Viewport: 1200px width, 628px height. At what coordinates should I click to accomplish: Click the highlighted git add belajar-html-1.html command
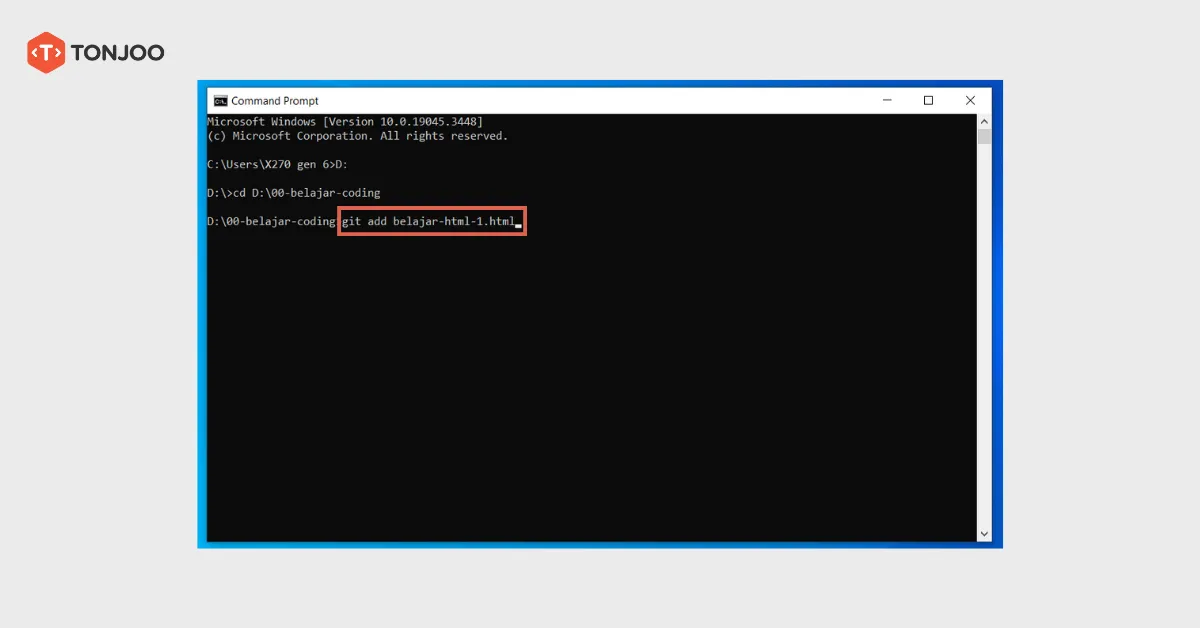point(428,221)
